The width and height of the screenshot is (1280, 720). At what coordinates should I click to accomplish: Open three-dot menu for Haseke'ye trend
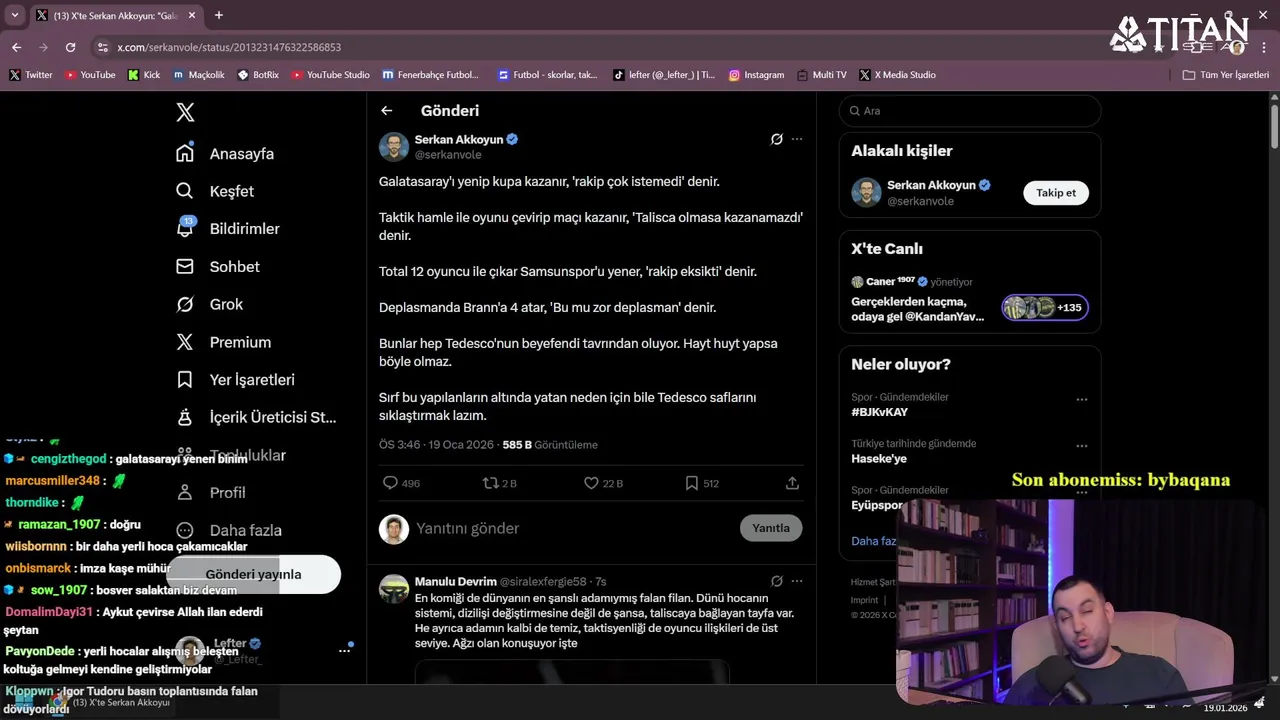tap(1081, 446)
